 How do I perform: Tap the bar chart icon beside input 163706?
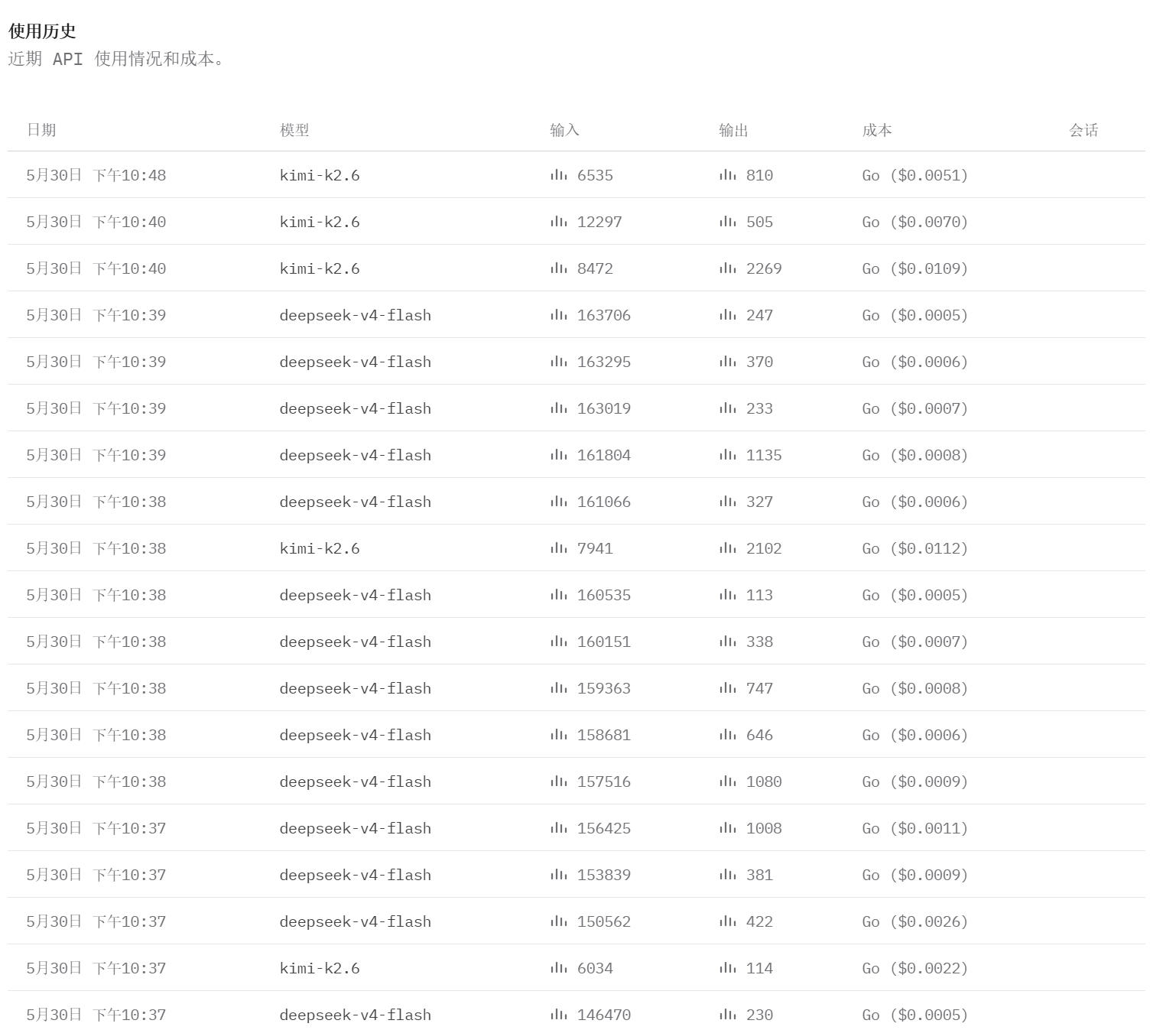558,315
